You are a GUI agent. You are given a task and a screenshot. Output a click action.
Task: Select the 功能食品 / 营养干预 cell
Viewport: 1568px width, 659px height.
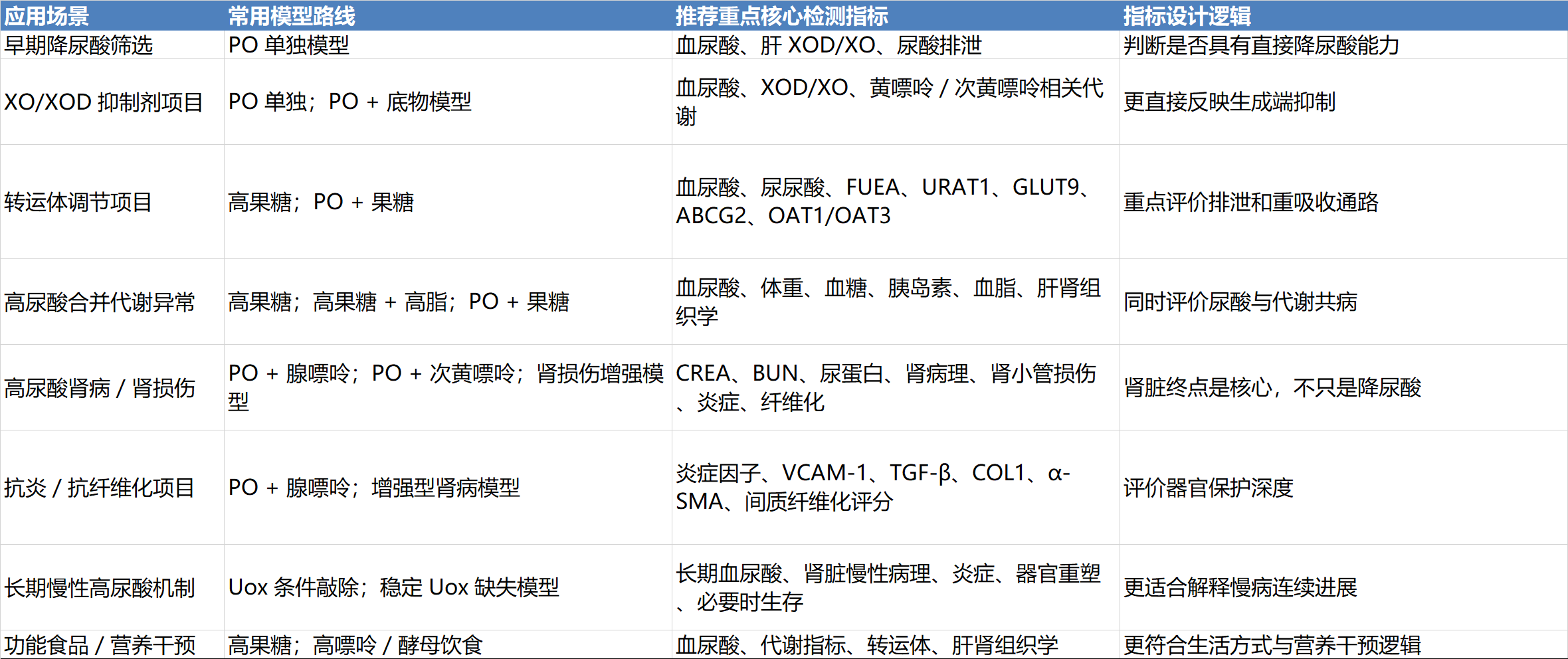pyautogui.click(x=100, y=644)
